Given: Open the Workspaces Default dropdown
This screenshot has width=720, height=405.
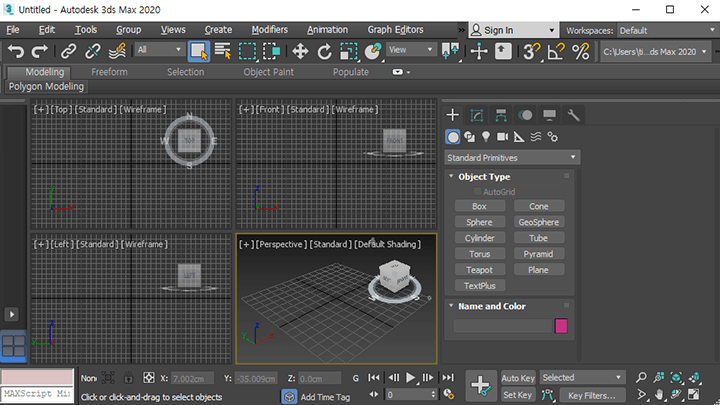Looking at the screenshot, I should [667, 31].
